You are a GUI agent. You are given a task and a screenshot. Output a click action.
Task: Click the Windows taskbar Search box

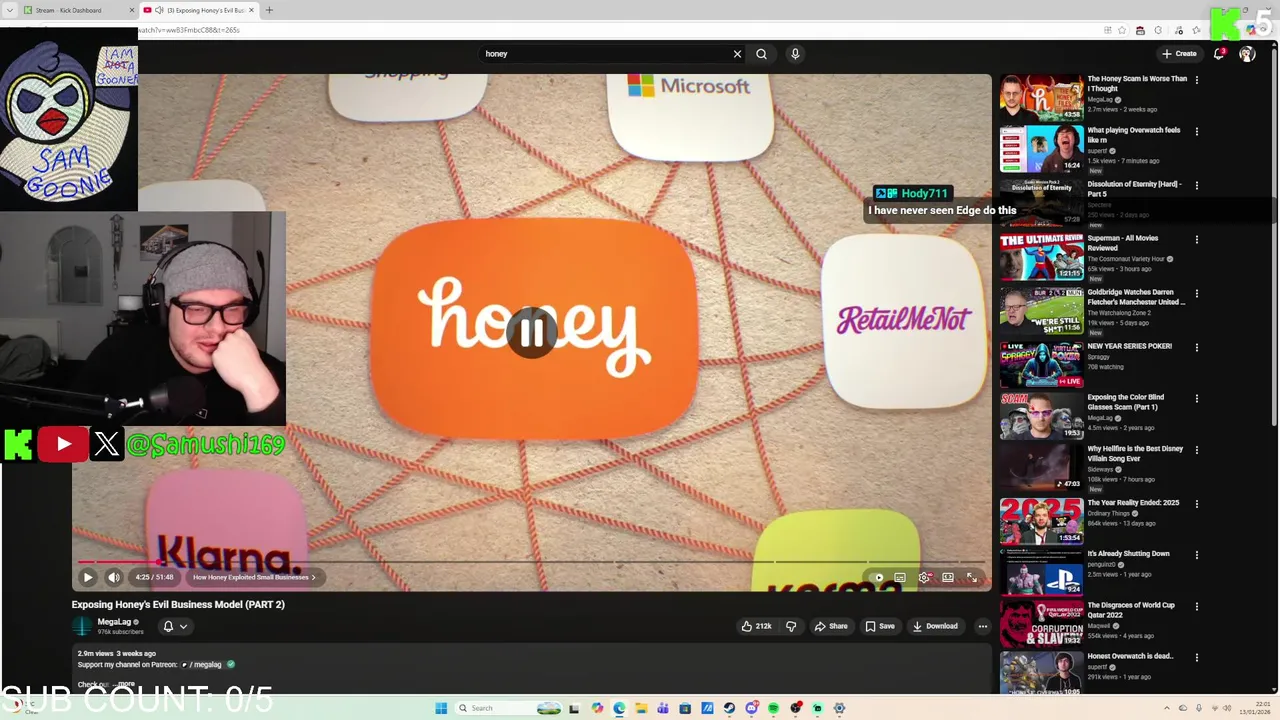tap(509, 708)
